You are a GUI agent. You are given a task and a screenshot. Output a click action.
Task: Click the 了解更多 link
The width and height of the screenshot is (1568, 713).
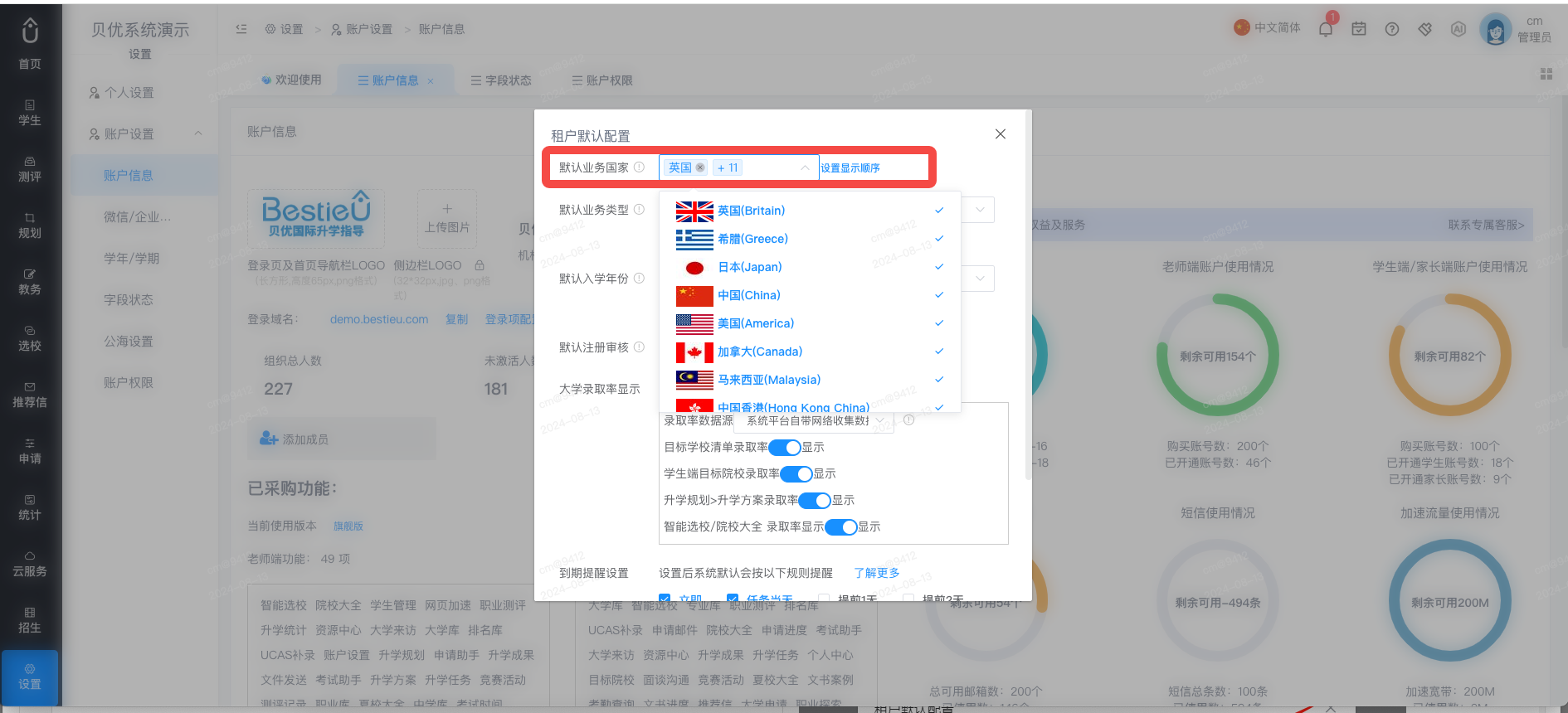[x=877, y=573]
